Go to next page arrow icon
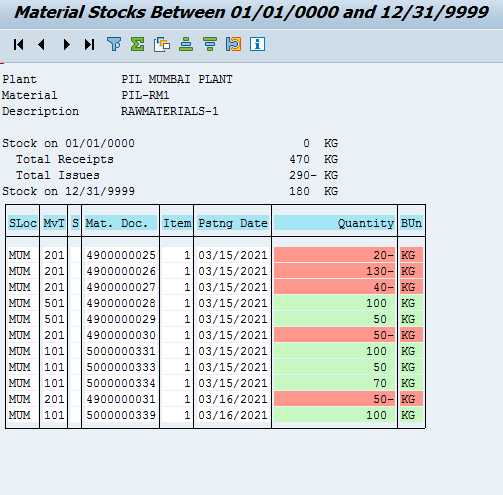The height and width of the screenshot is (495, 503). pyautogui.click(x=66, y=44)
